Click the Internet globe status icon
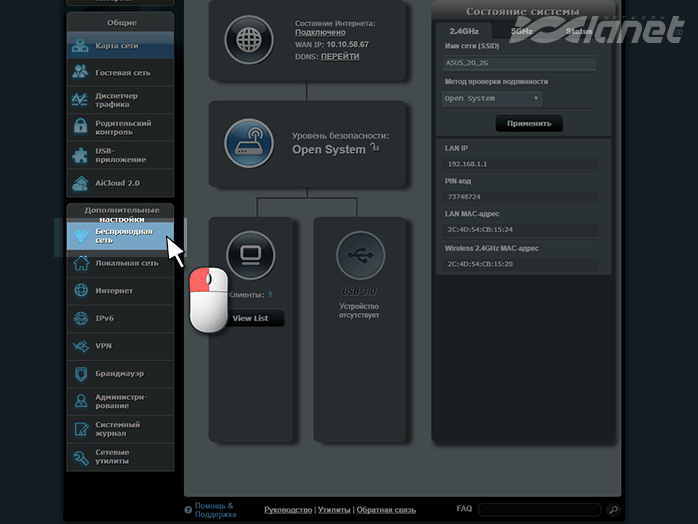The image size is (698, 524). pos(250,41)
